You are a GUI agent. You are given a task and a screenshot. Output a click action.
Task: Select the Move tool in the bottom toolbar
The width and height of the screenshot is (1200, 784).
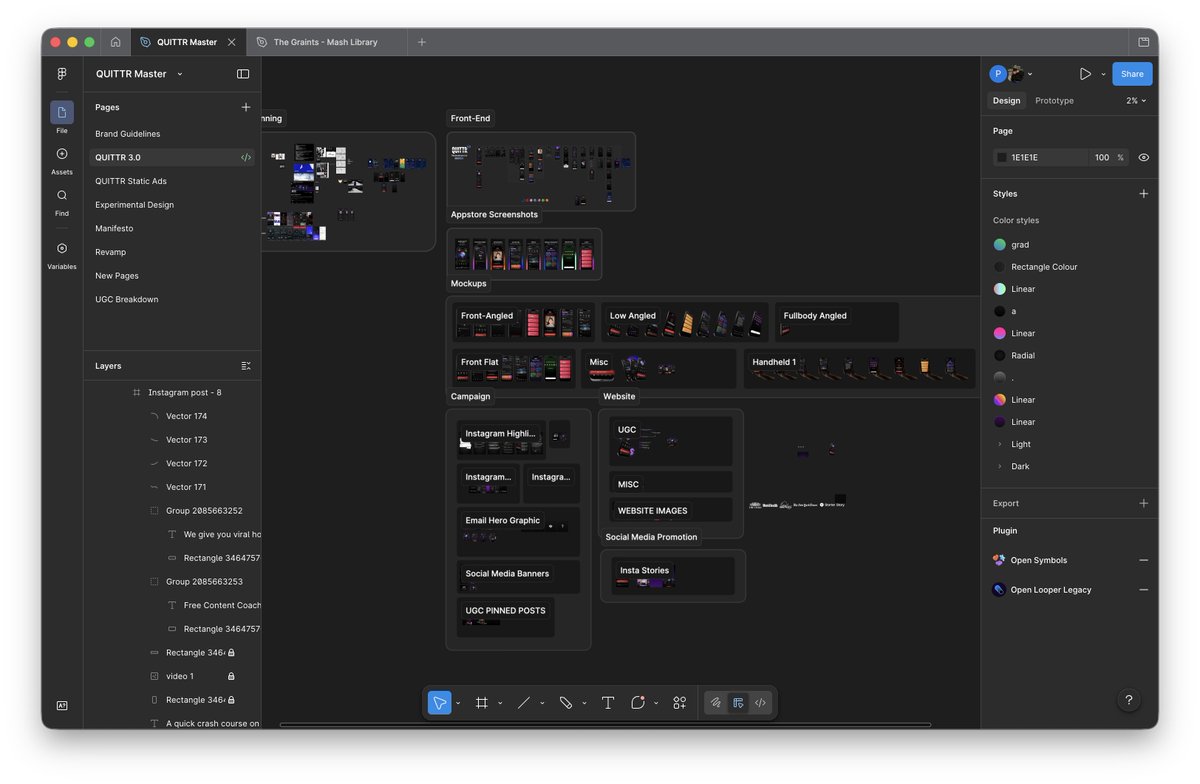click(x=439, y=703)
